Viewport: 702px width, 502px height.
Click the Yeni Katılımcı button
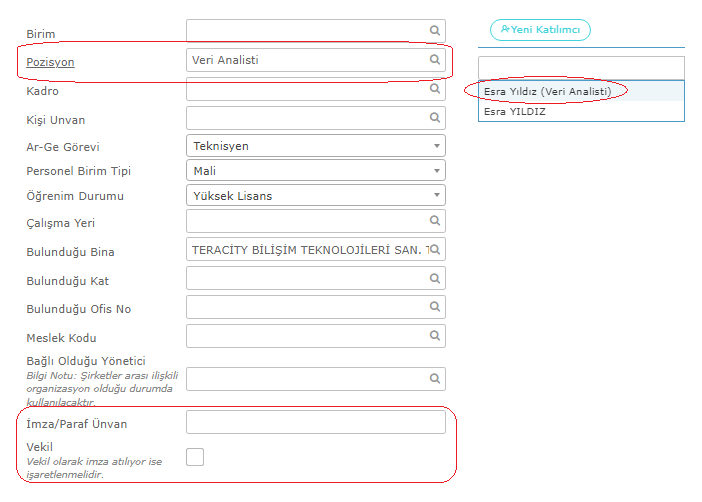pos(540,30)
